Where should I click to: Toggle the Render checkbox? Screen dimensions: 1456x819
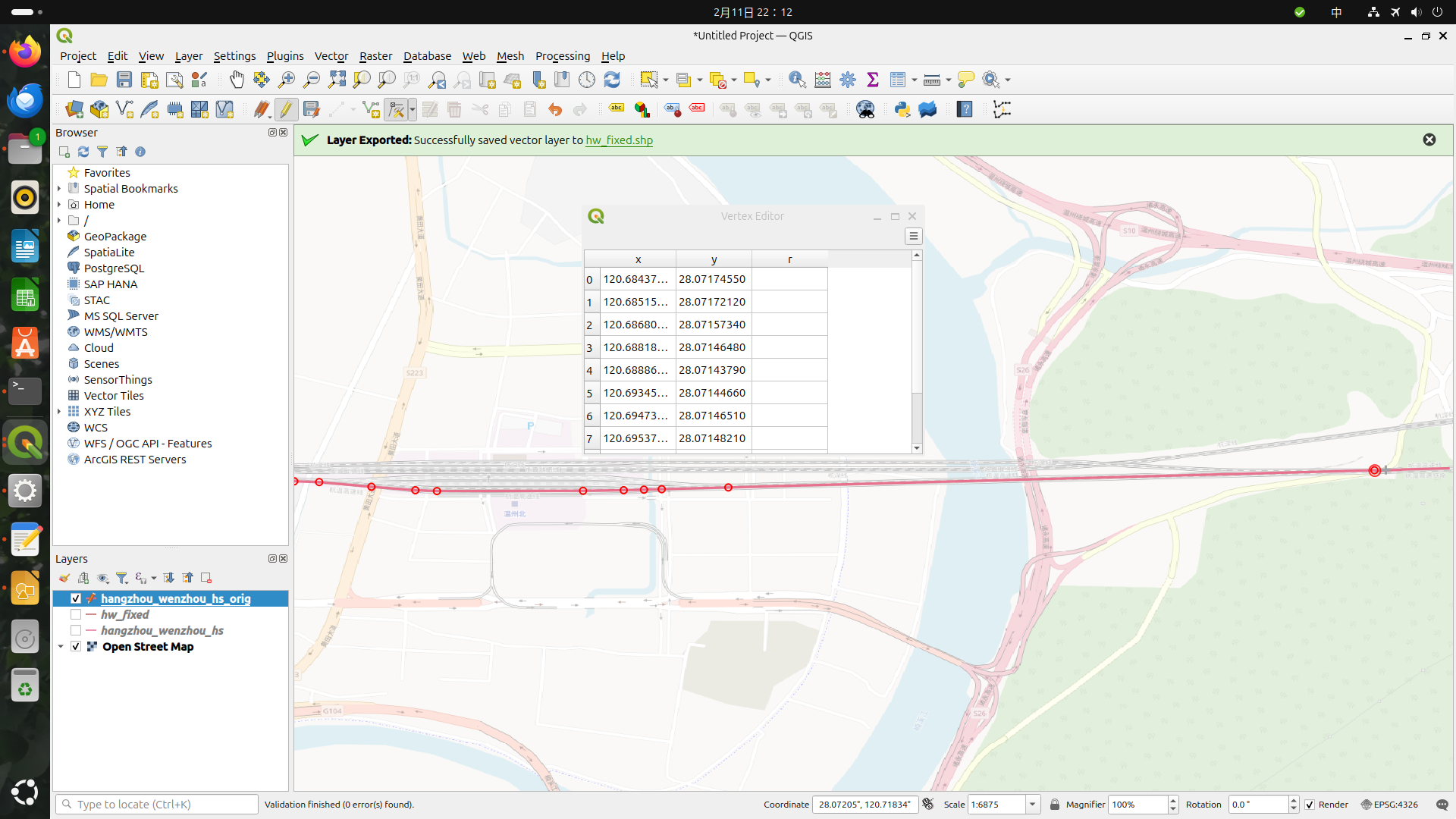pyautogui.click(x=1310, y=805)
